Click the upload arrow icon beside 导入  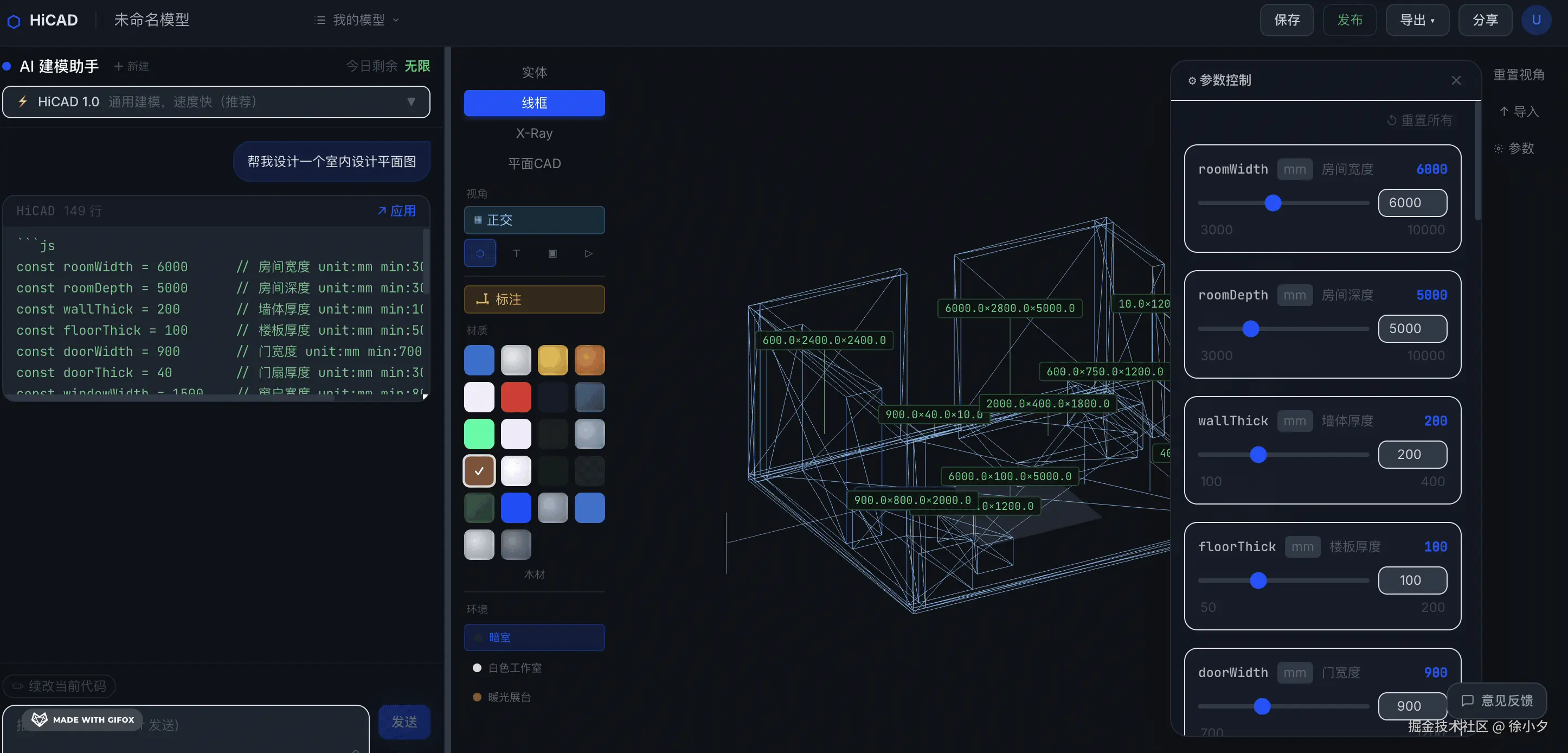coord(1504,112)
